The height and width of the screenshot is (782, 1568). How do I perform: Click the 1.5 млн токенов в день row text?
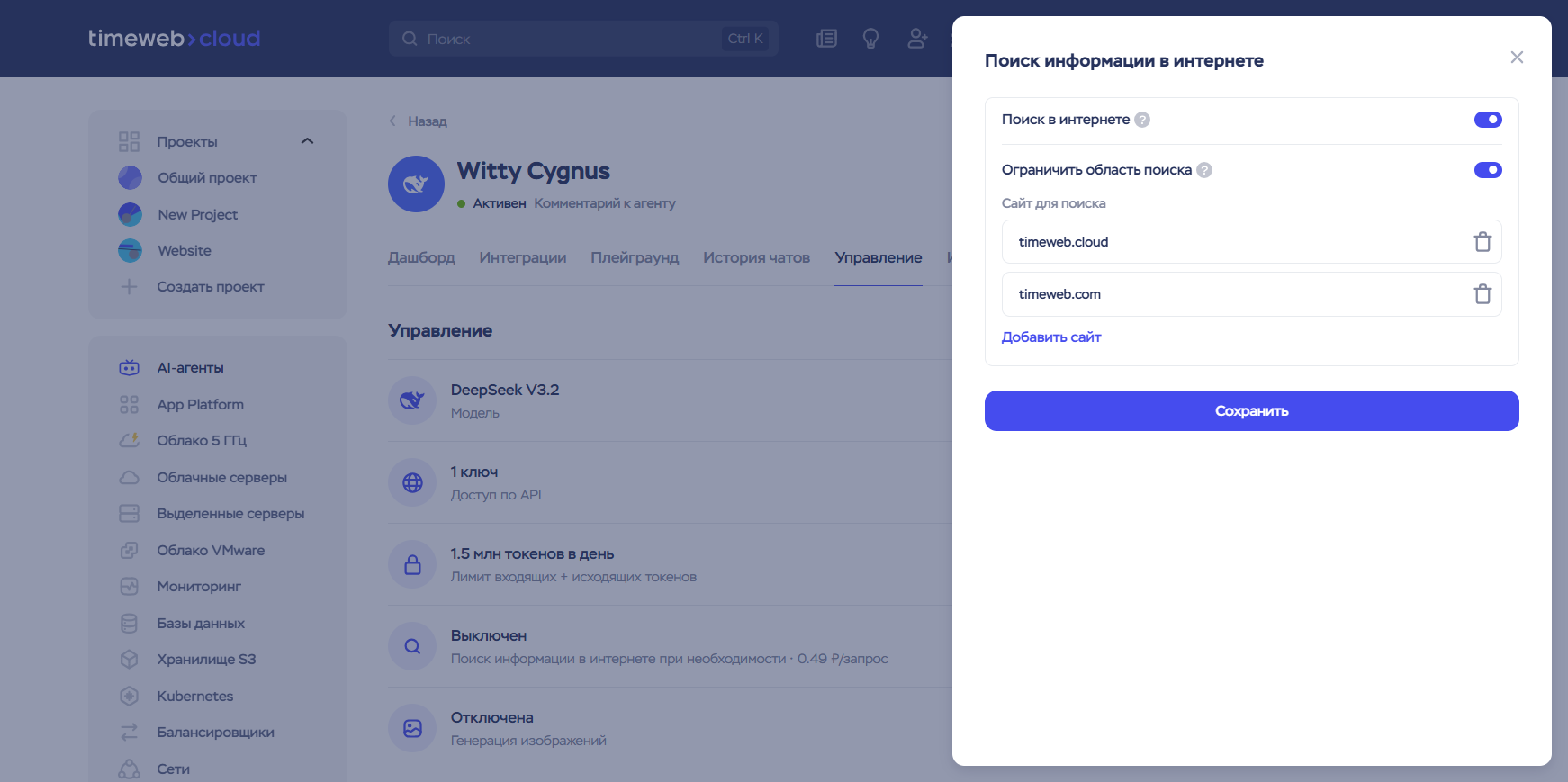coord(532,553)
